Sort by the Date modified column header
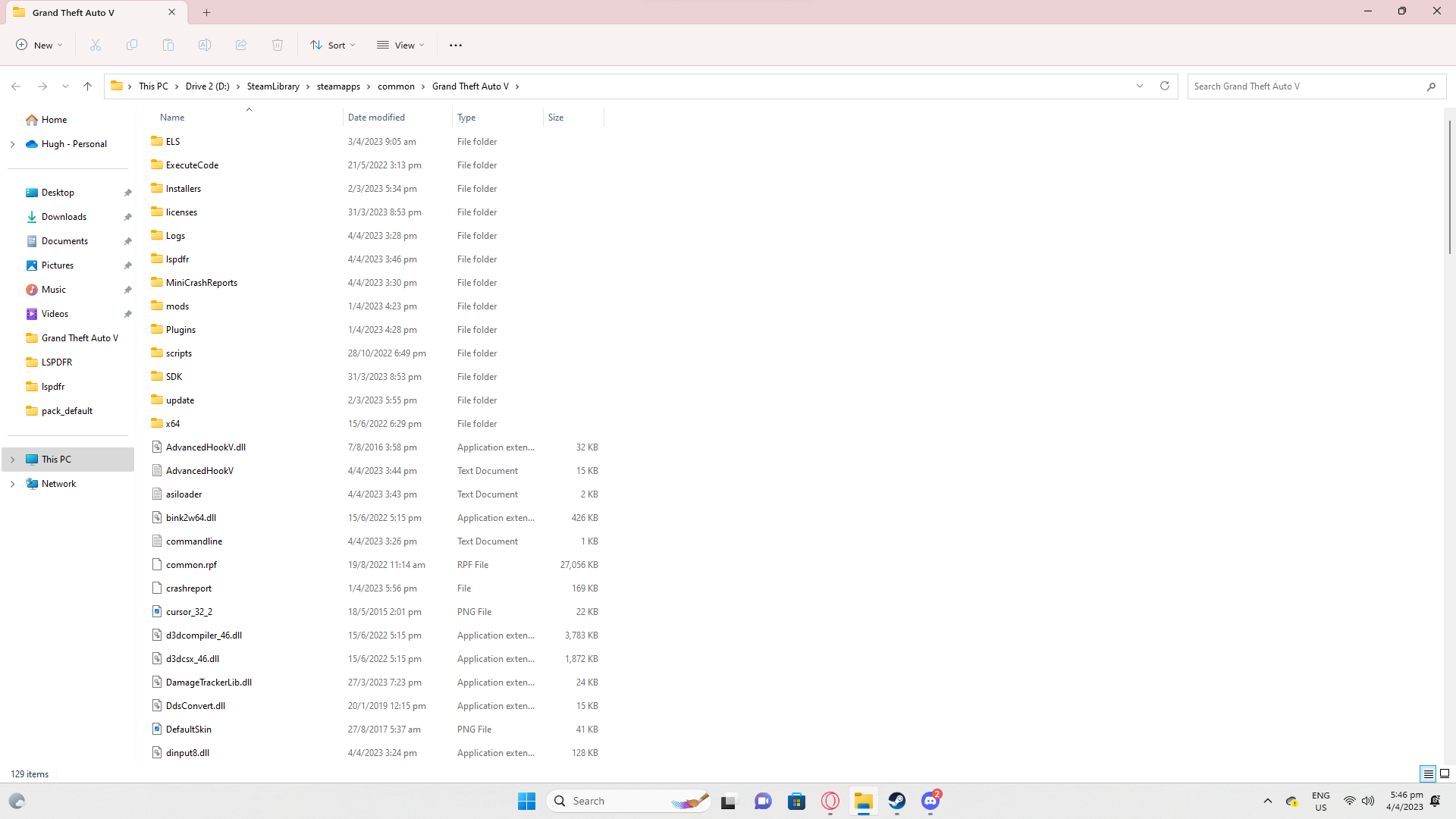This screenshot has height=819, width=1456. click(376, 118)
